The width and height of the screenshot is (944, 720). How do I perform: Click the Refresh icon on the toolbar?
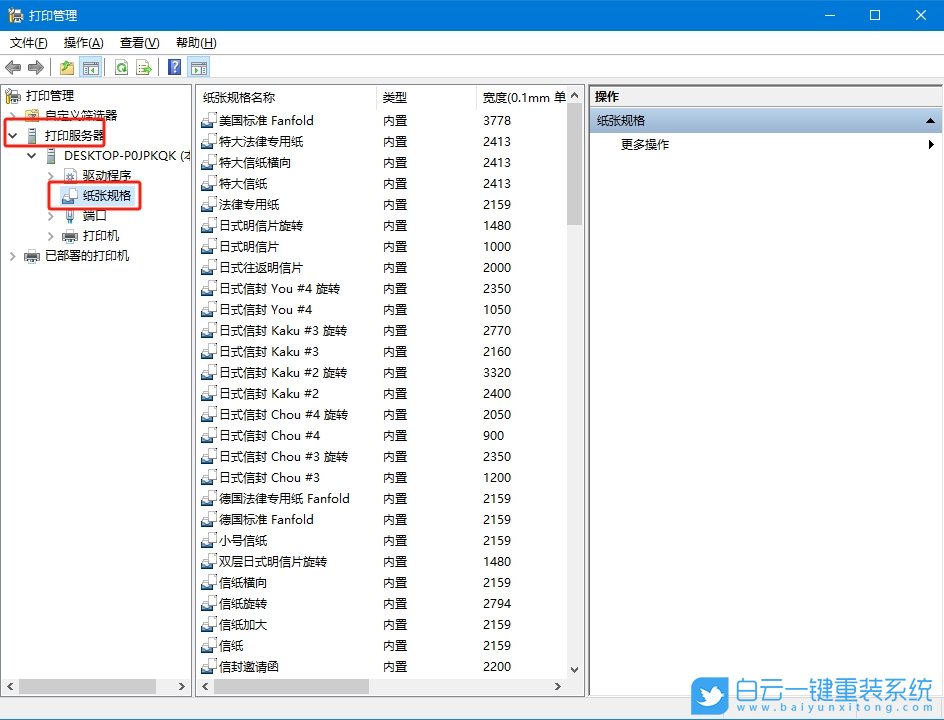[x=121, y=67]
